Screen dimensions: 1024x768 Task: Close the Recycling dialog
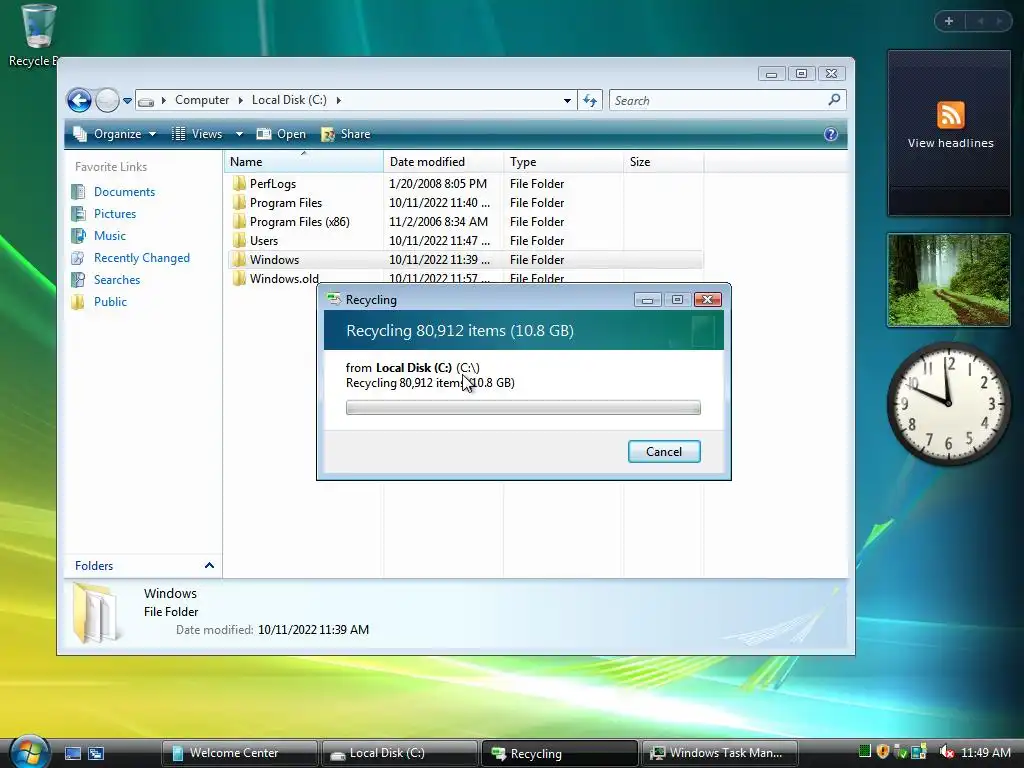pos(707,300)
